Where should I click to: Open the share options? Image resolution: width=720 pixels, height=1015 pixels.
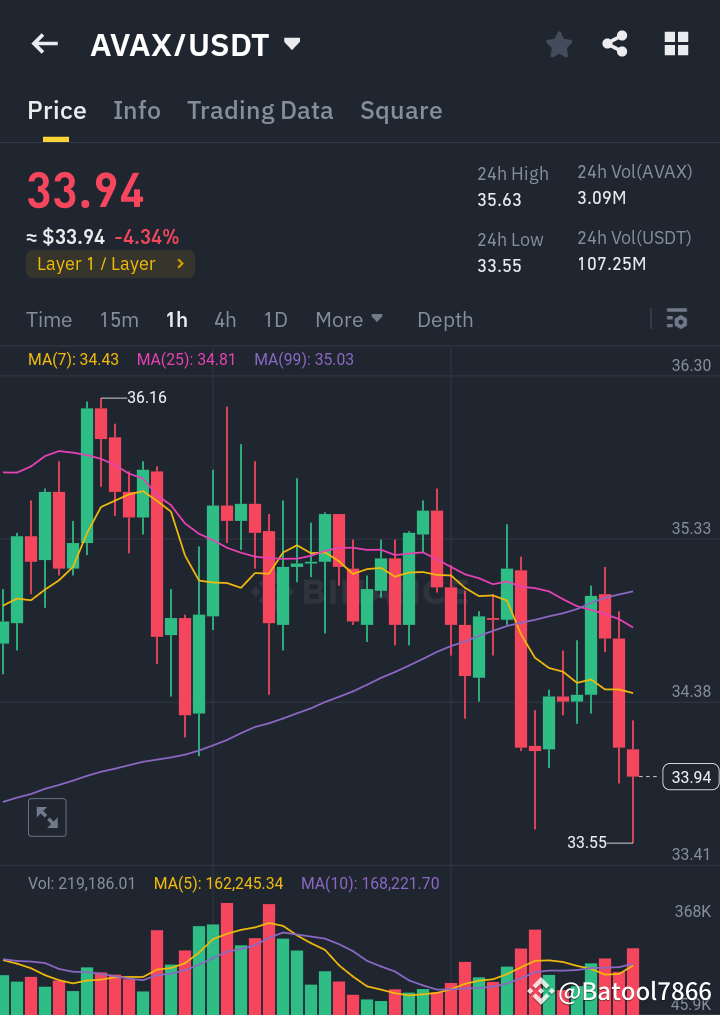[615, 43]
